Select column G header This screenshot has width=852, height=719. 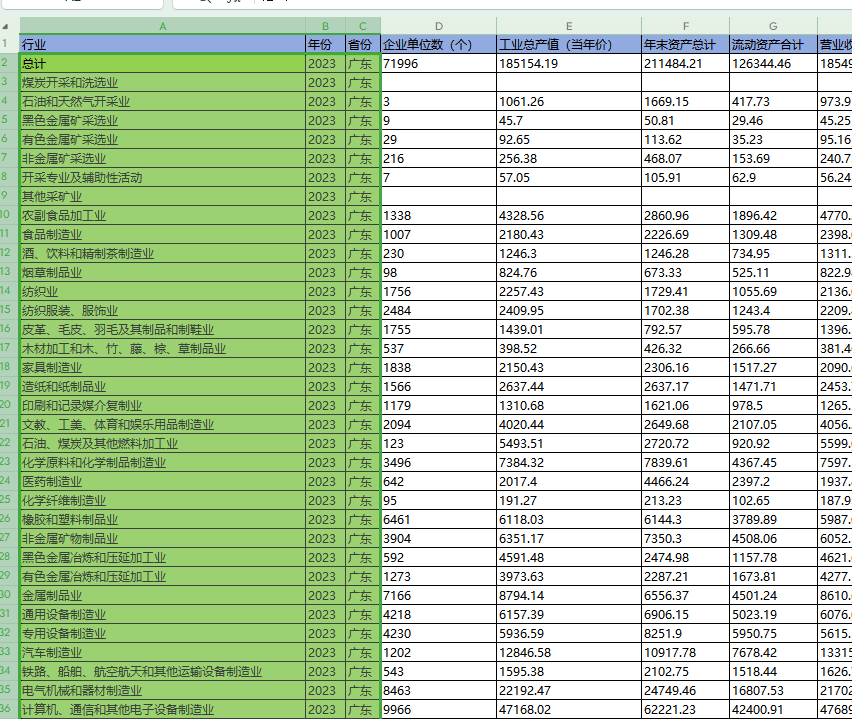773,26
